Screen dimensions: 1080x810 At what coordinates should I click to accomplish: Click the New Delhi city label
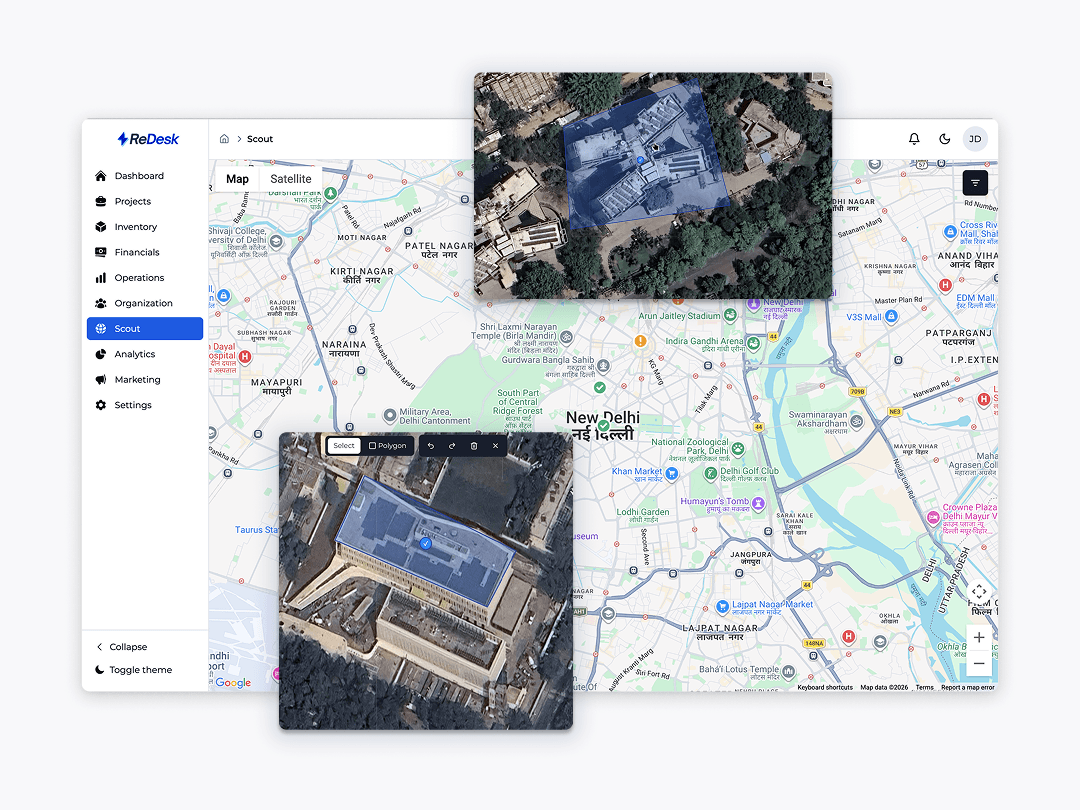[x=602, y=426]
